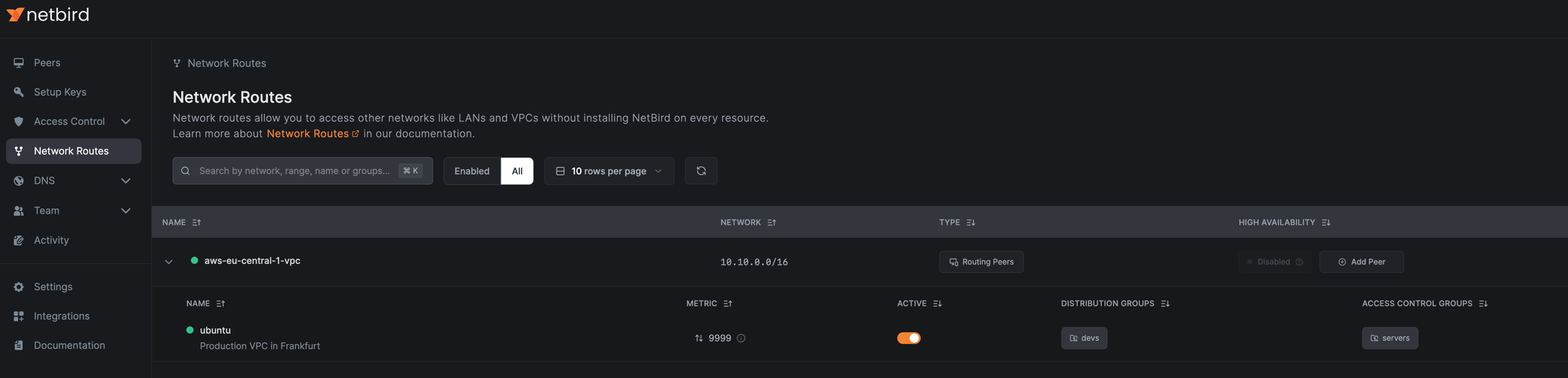Focus the route search field

tap(294, 171)
